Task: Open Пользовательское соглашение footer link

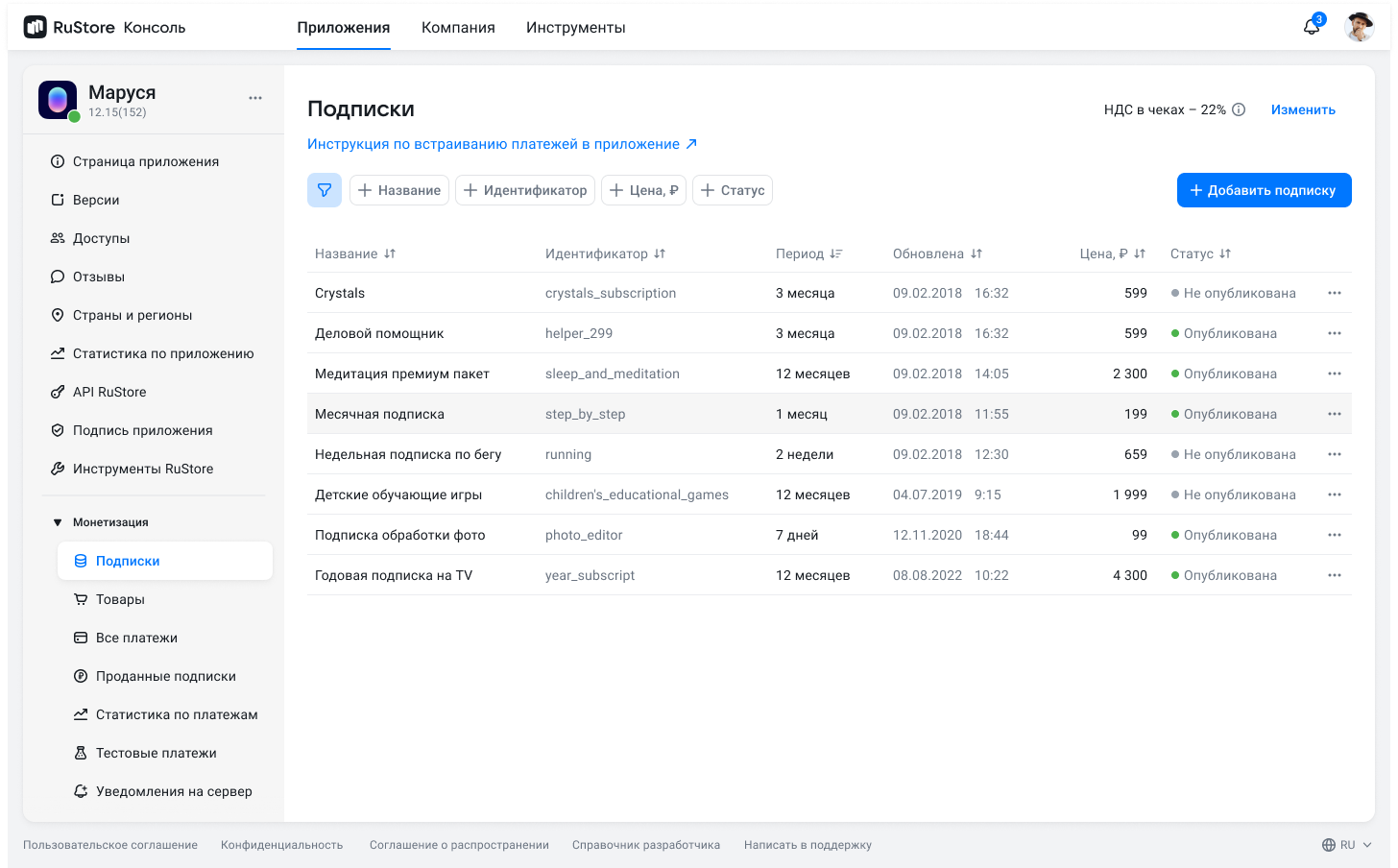Action: [110, 845]
